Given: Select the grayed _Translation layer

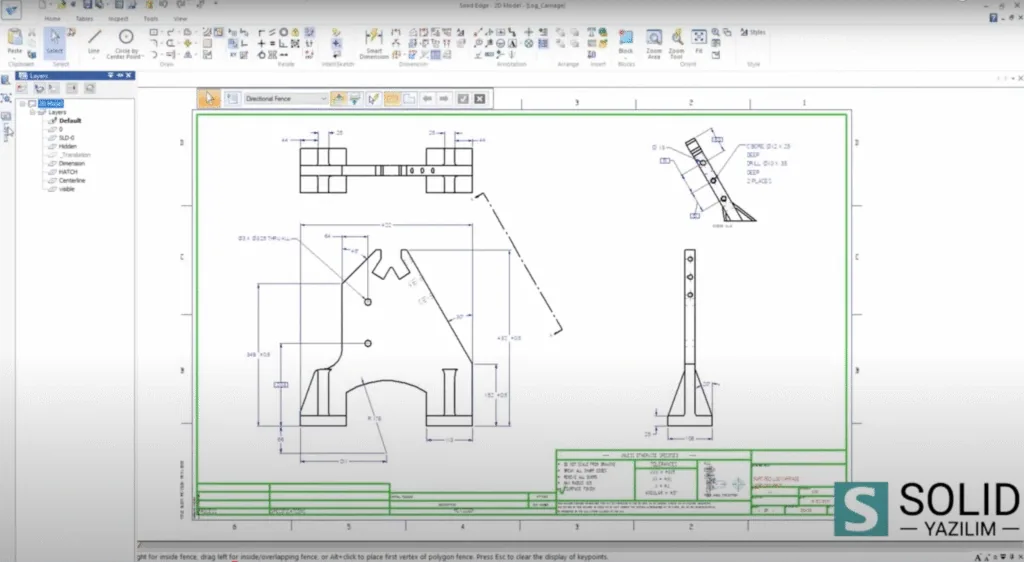Looking at the screenshot, I should 75,155.
